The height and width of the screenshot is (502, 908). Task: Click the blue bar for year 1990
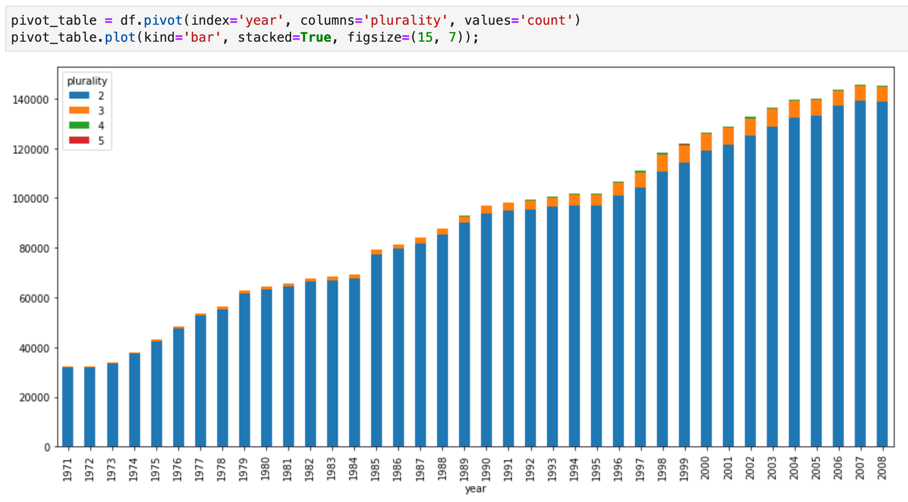486,330
